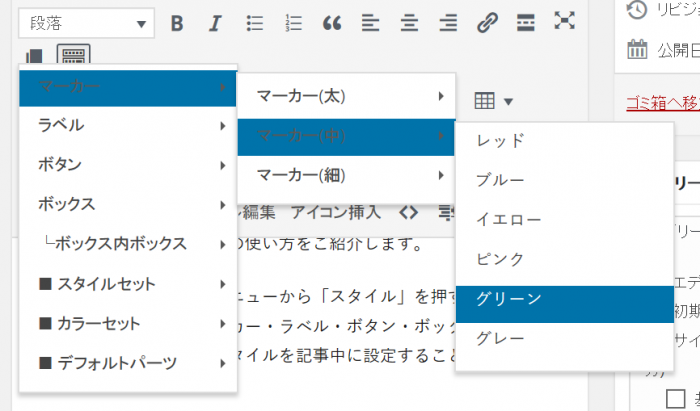Apply italic text style
Image resolution: width=700 pixels, height=411 pixels.
pyautogui.click(x=215, y=22)
